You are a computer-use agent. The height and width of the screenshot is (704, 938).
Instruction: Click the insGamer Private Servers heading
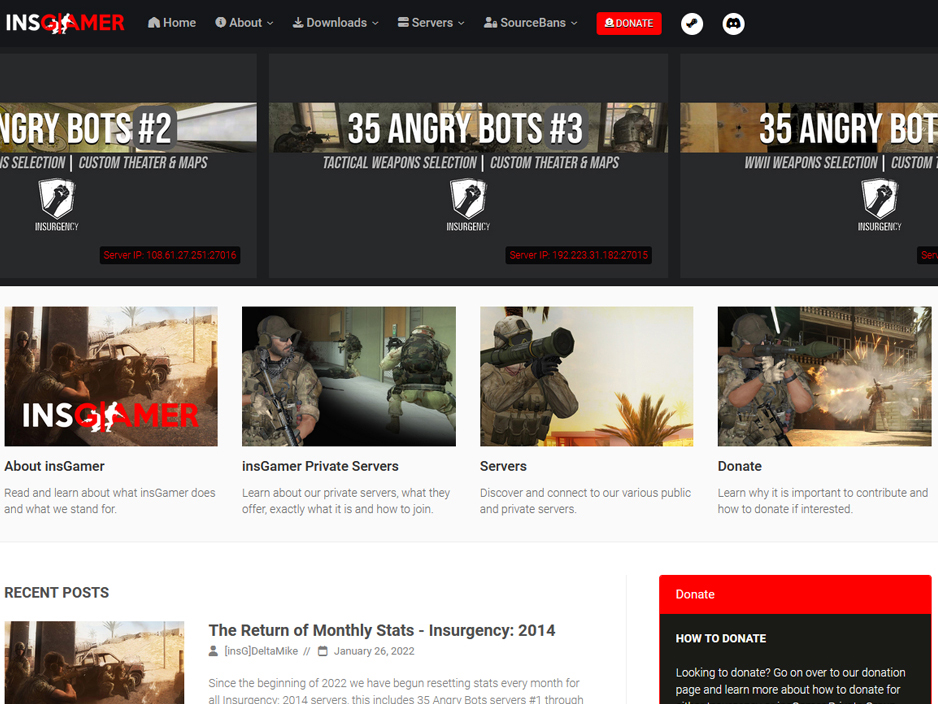point(320,466)
